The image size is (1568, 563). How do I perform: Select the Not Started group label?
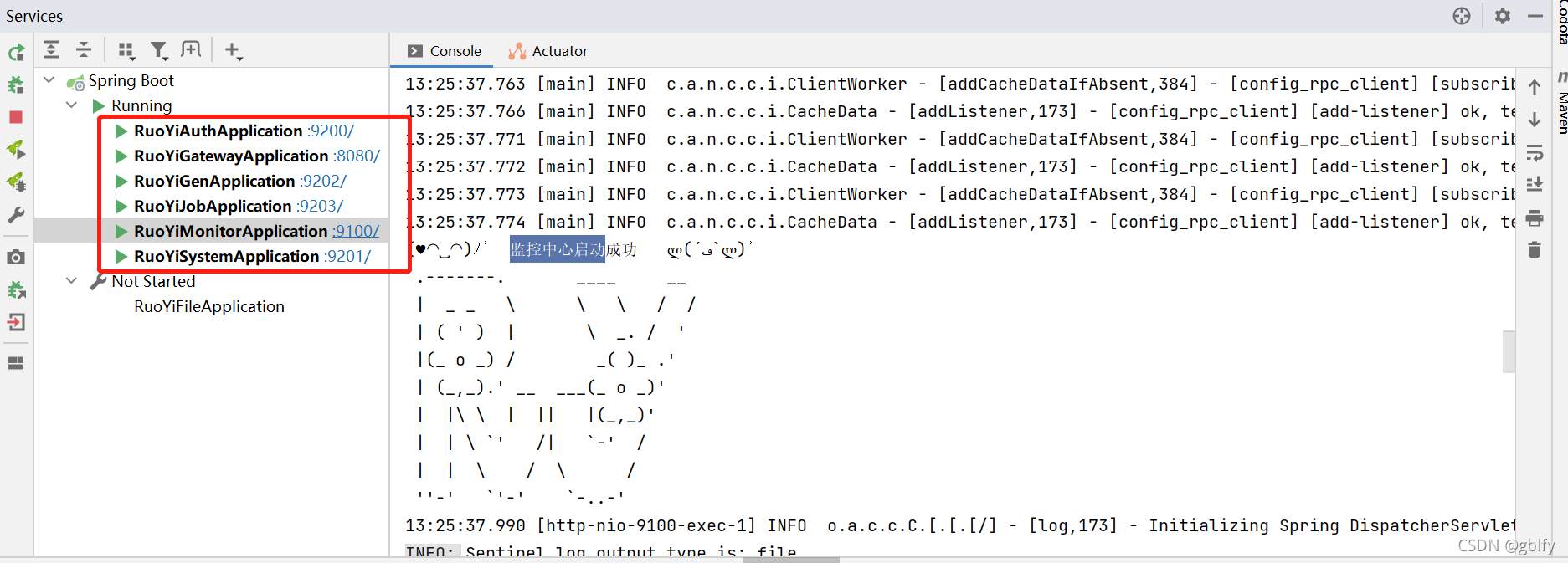coord(153,281)
